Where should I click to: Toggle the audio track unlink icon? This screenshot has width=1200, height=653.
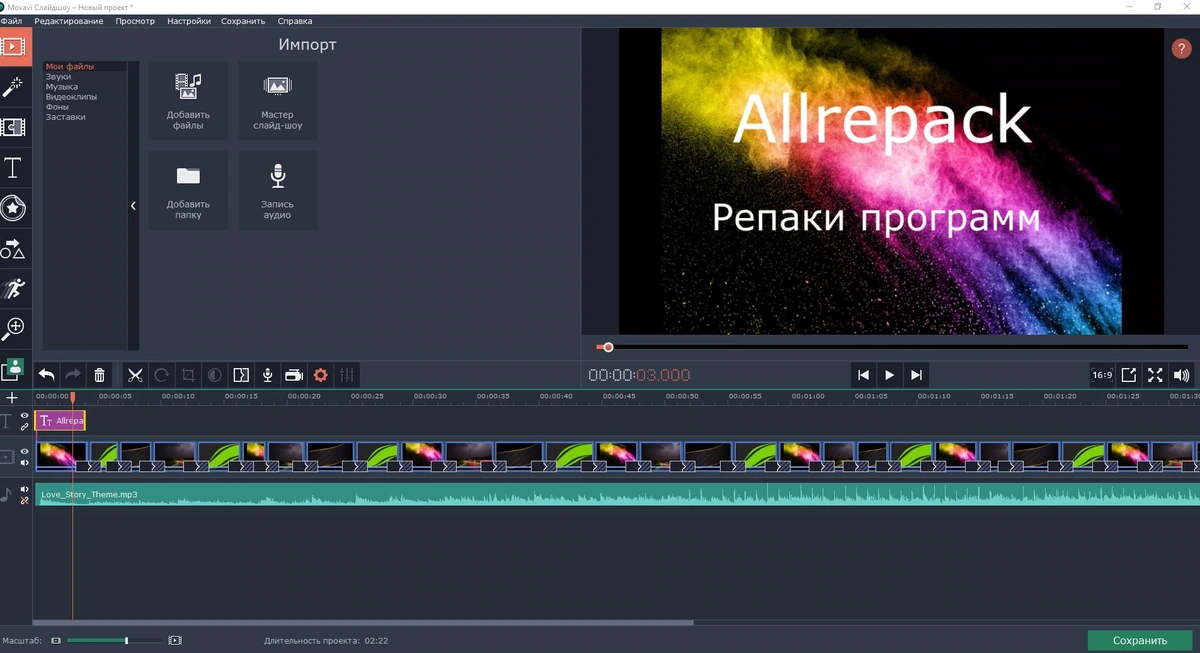pyautogui.click(x=25, y=500)
